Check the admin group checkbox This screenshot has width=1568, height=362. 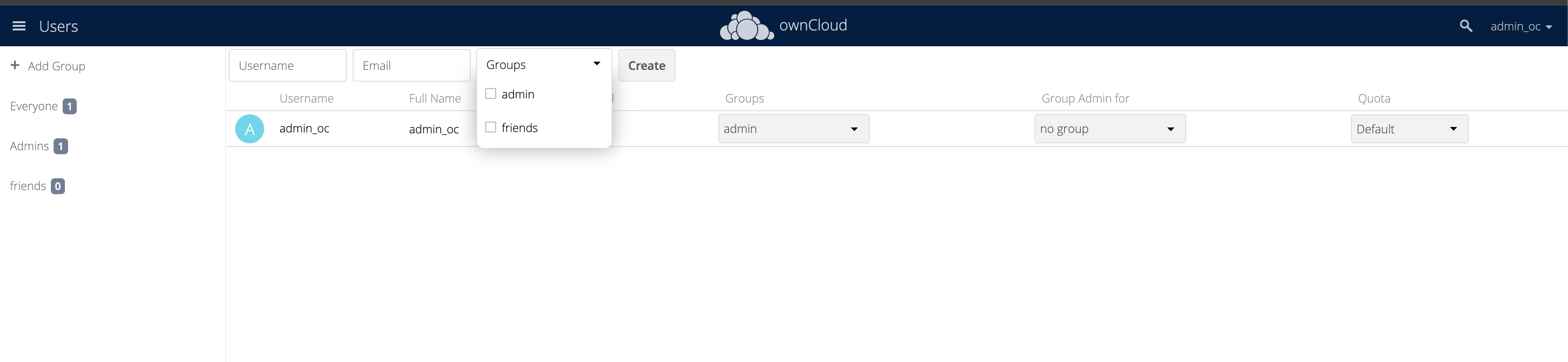click(491, 94)
